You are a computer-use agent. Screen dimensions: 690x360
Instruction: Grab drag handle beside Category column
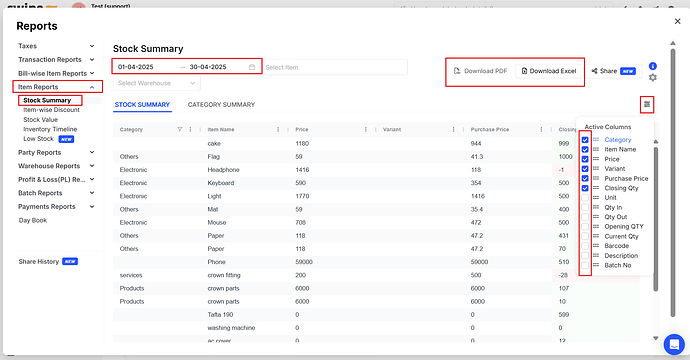[596, 140]
